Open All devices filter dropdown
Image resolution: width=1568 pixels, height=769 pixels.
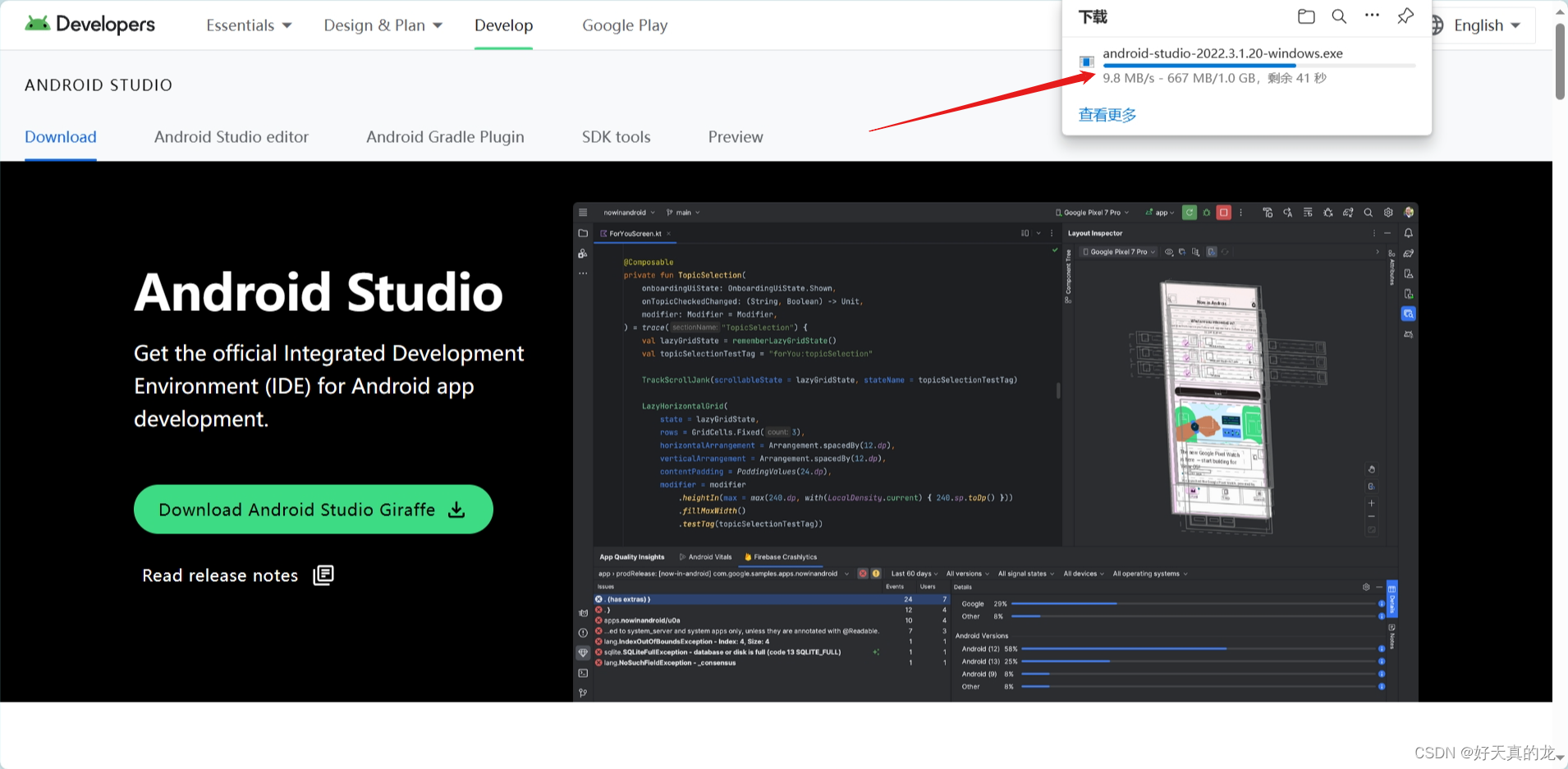coord(1084,574)
